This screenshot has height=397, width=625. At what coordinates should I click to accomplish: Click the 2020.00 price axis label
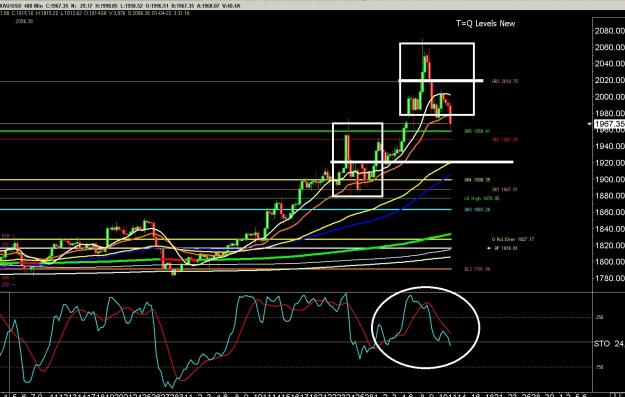[609, 80]
